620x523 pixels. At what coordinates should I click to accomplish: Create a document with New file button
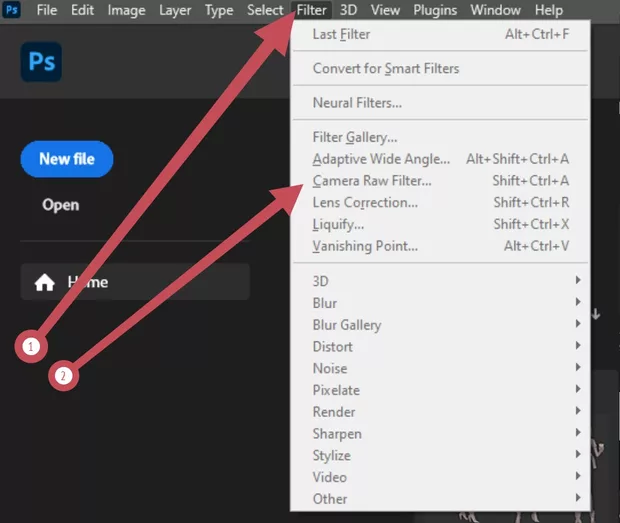[67, 159]
